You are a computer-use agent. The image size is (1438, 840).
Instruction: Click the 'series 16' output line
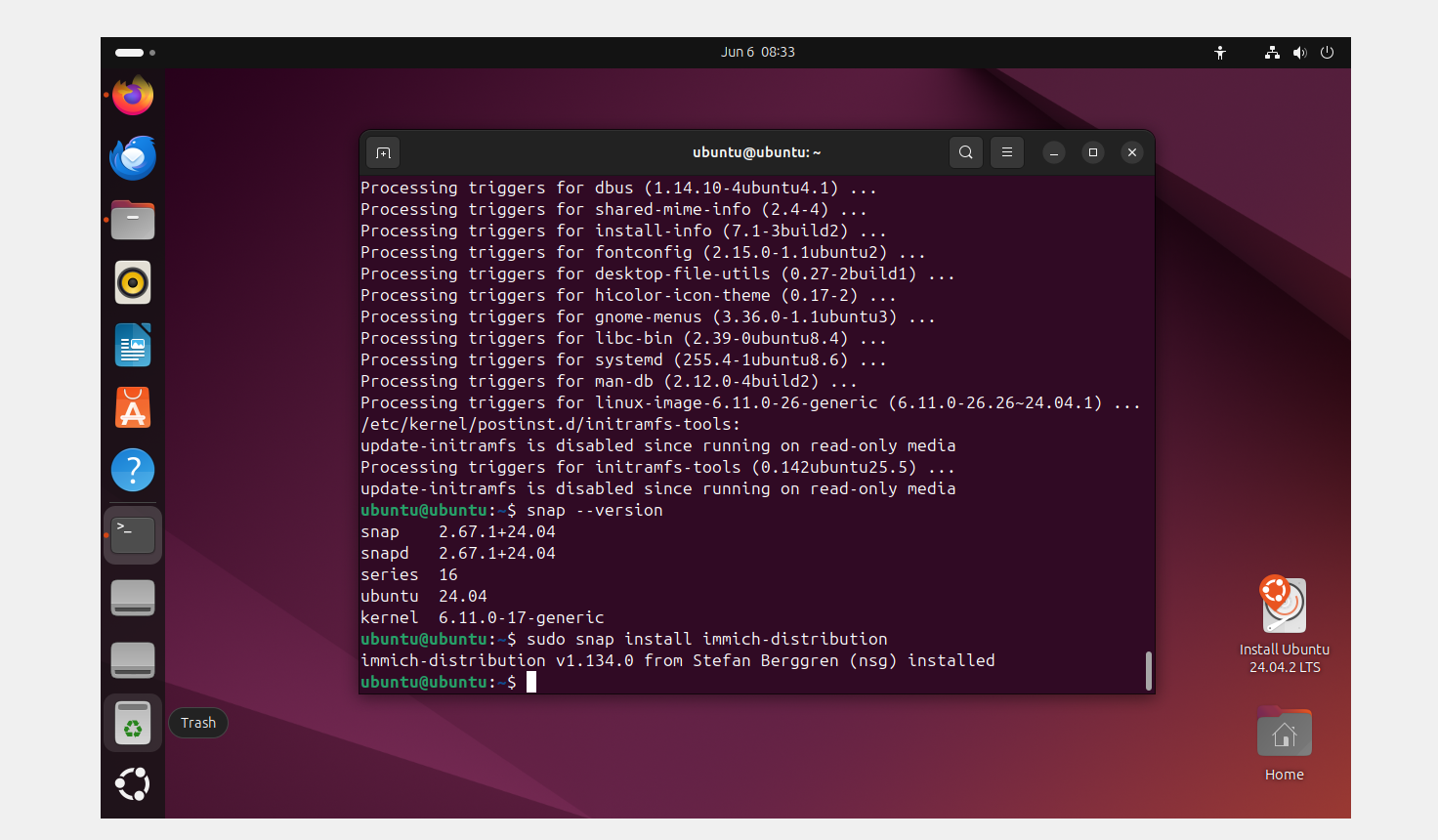pyautogui.click(x=409, y=574)
